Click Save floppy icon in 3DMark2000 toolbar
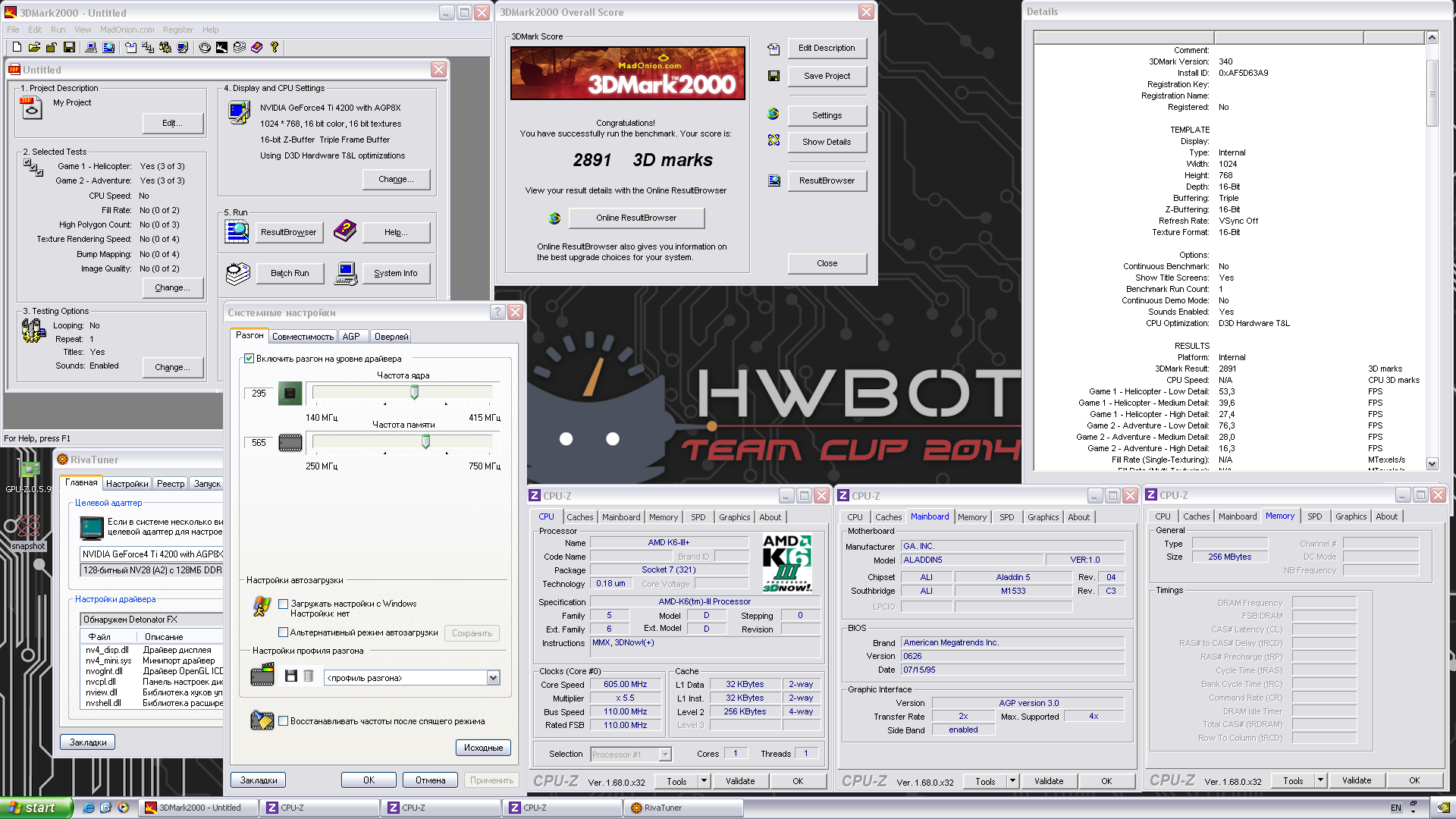This screenshot has width=1456, height=819. (x=69, y=47)
